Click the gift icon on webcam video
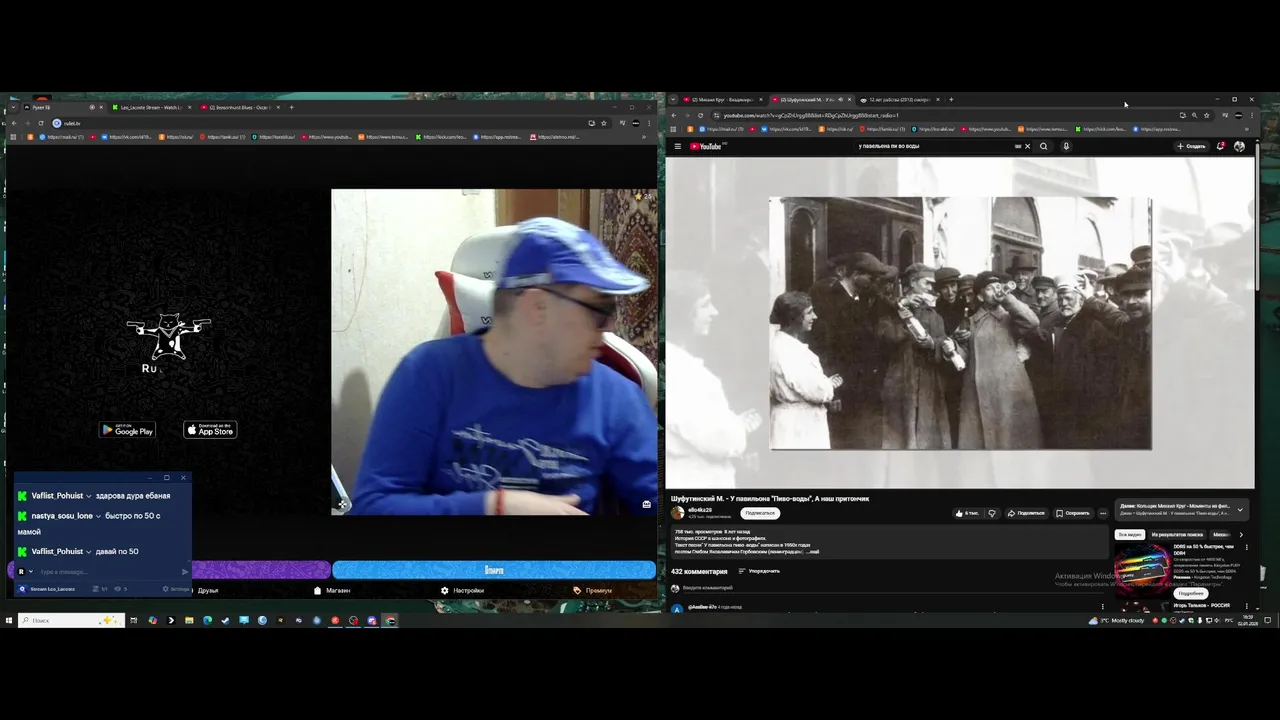This screenshot has width=1280, height=720. point(647,504)
